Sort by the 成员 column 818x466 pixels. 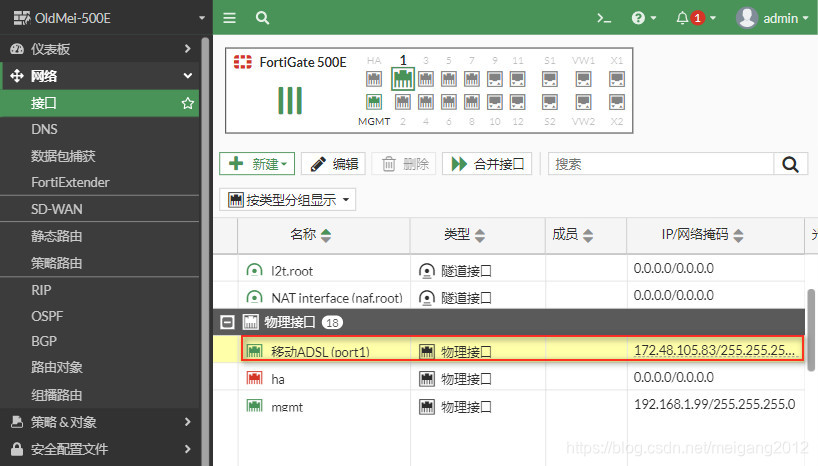(586, 235)
